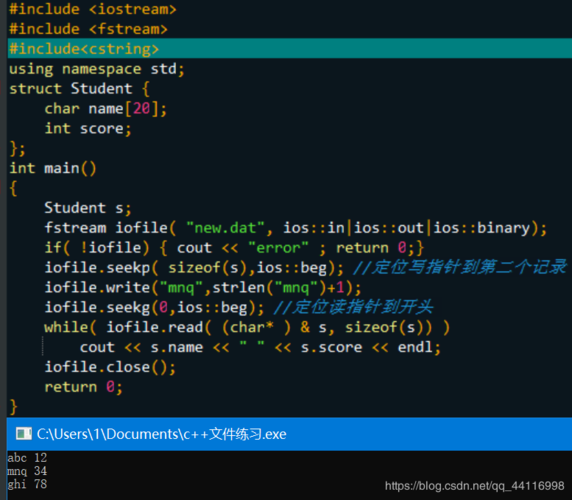
Task: Collapse the struct Student fold marker
Action: 1,89
